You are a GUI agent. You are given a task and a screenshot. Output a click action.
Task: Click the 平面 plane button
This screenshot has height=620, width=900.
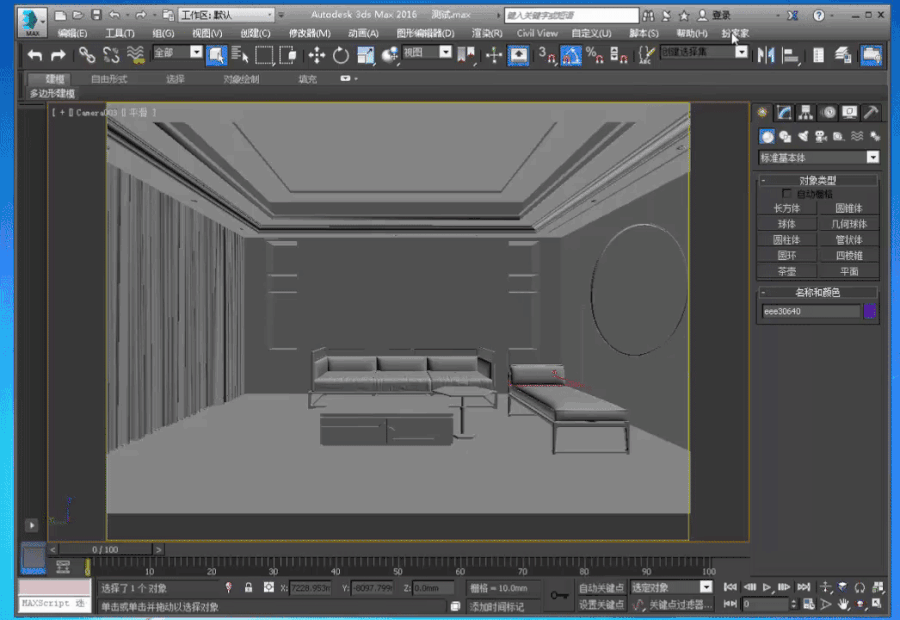pyautogui.click(x=849, y=271)
